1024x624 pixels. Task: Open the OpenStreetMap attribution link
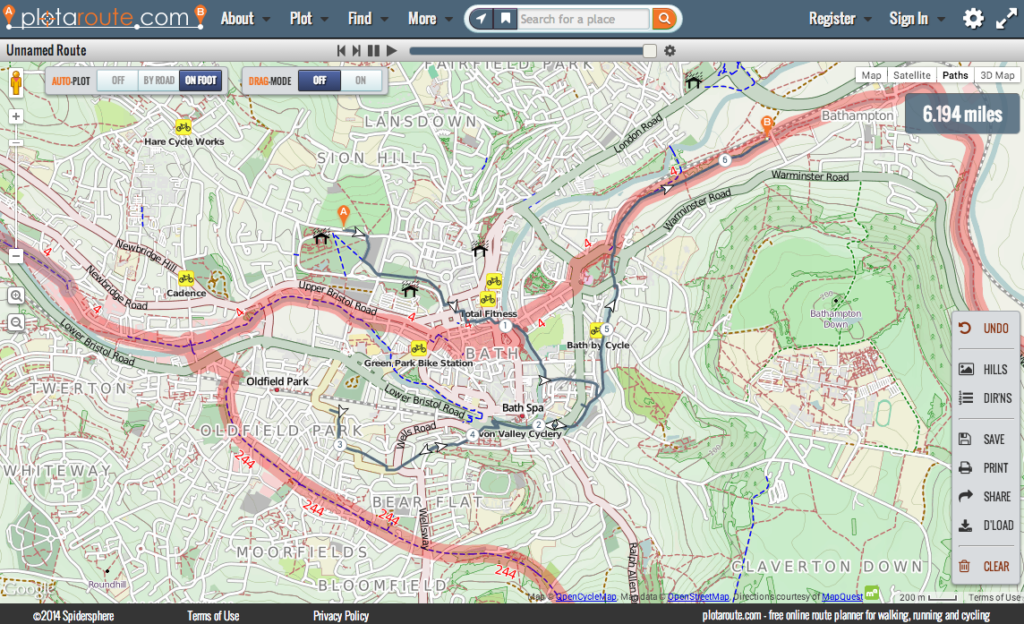[x=698, y=597]
